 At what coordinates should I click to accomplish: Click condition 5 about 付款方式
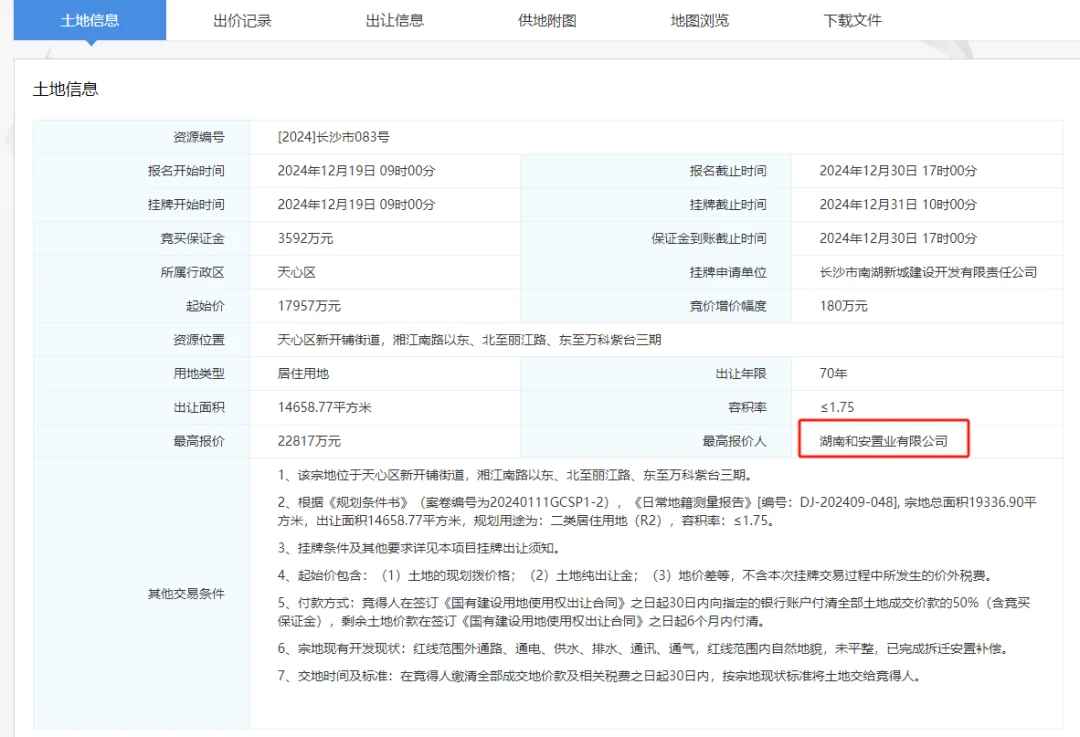pos(654,612)
